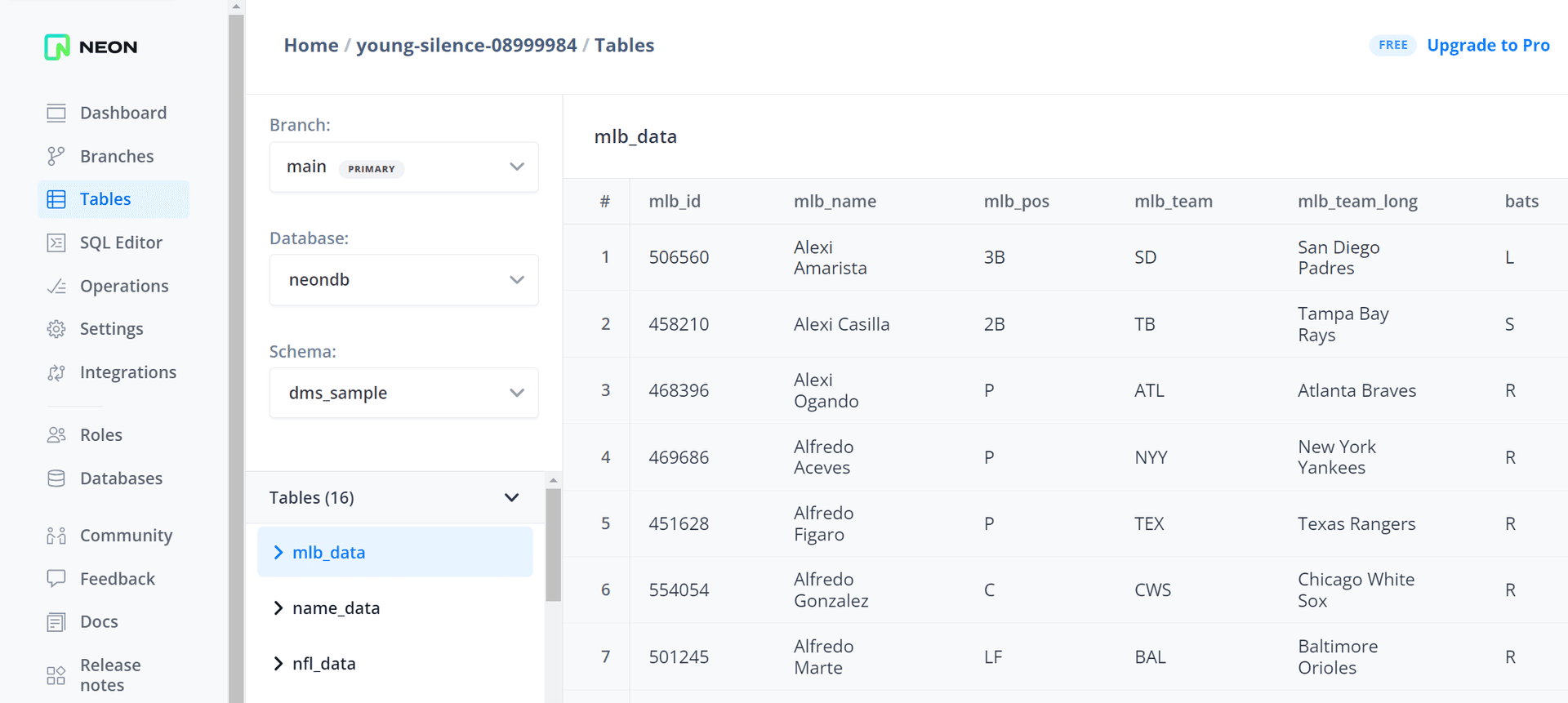
Task: Open Dashboard via its sidebar icon
Action: 56,113
